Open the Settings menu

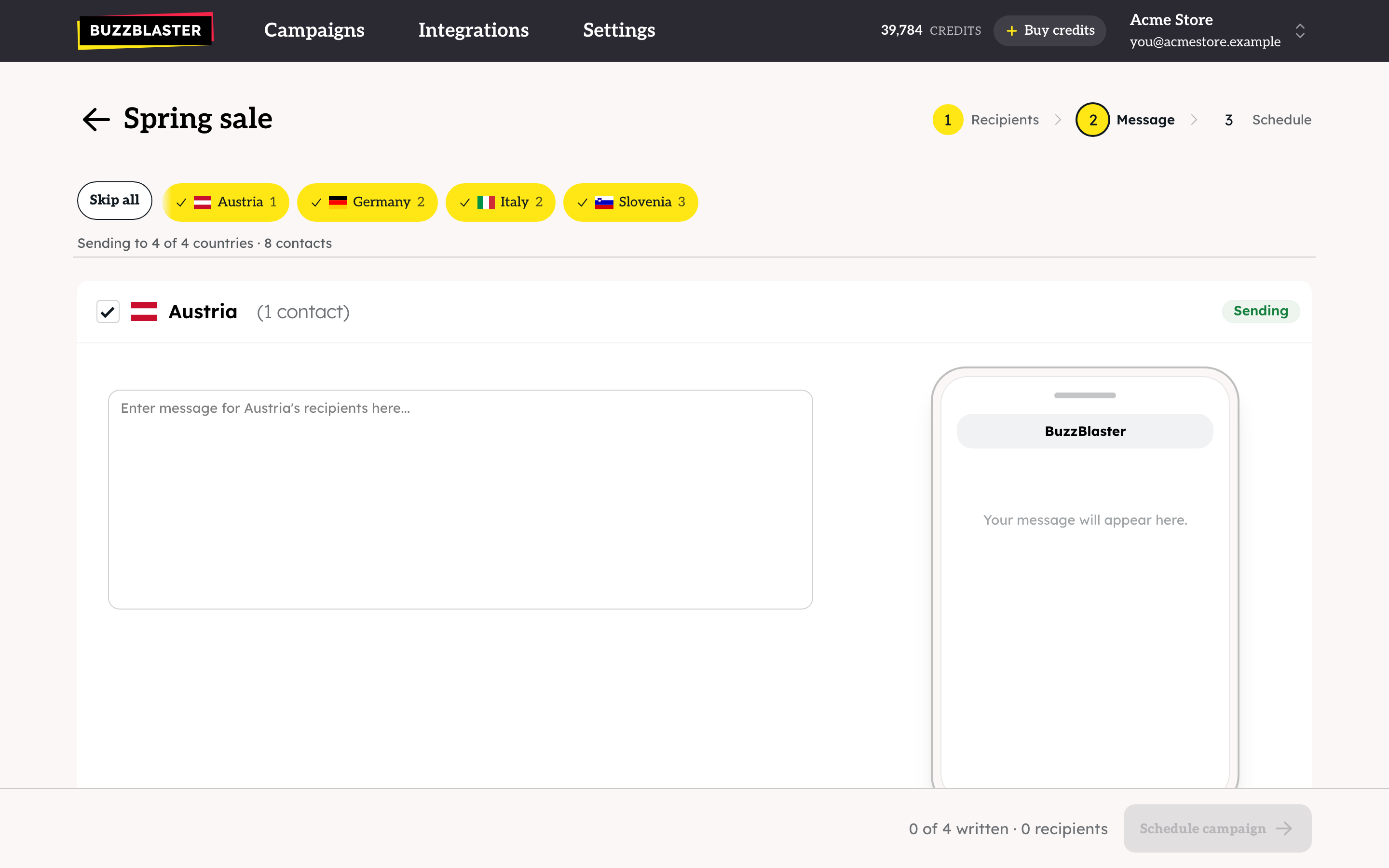(619, 30)
